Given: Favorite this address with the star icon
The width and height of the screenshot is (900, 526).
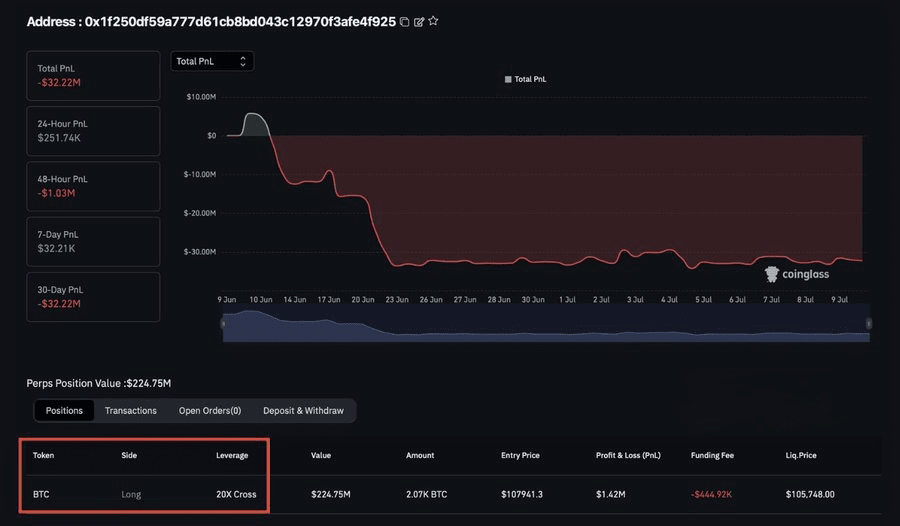Looking at the screenshot, I should 433,21.
